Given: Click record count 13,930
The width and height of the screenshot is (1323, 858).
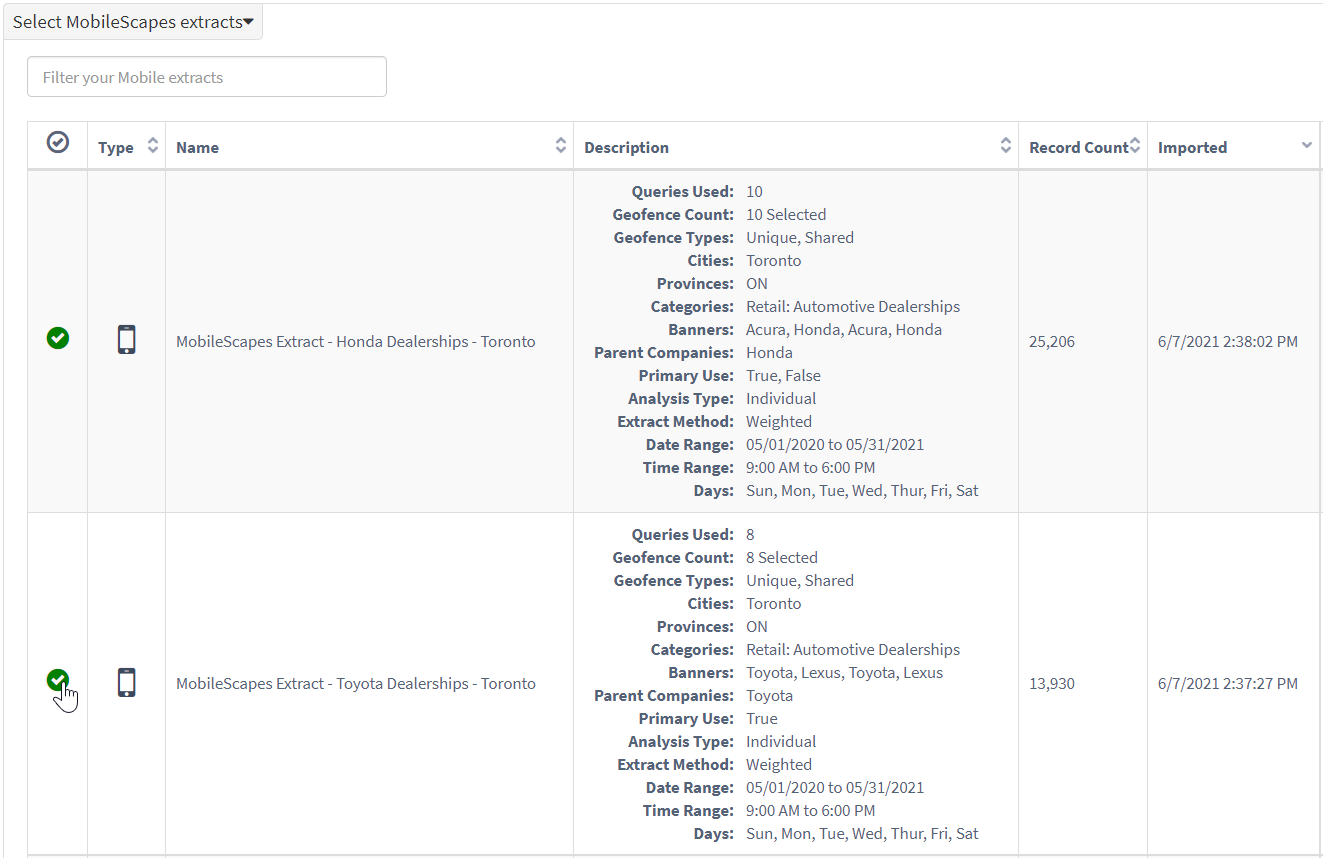Looking at the screenshot, I should (1052, 683).
